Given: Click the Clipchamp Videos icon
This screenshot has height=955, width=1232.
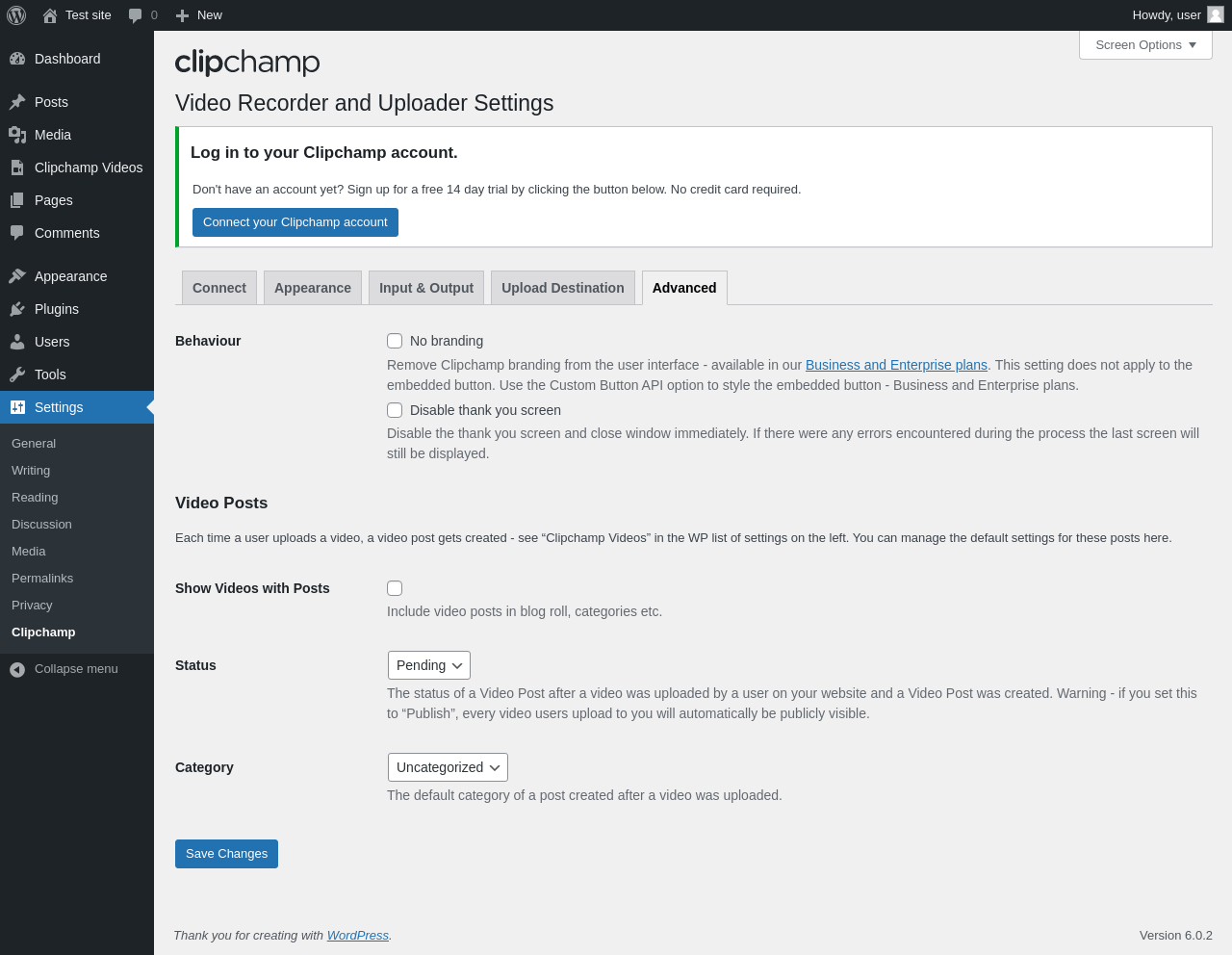Looking at the screenshot, I should 17,168.
